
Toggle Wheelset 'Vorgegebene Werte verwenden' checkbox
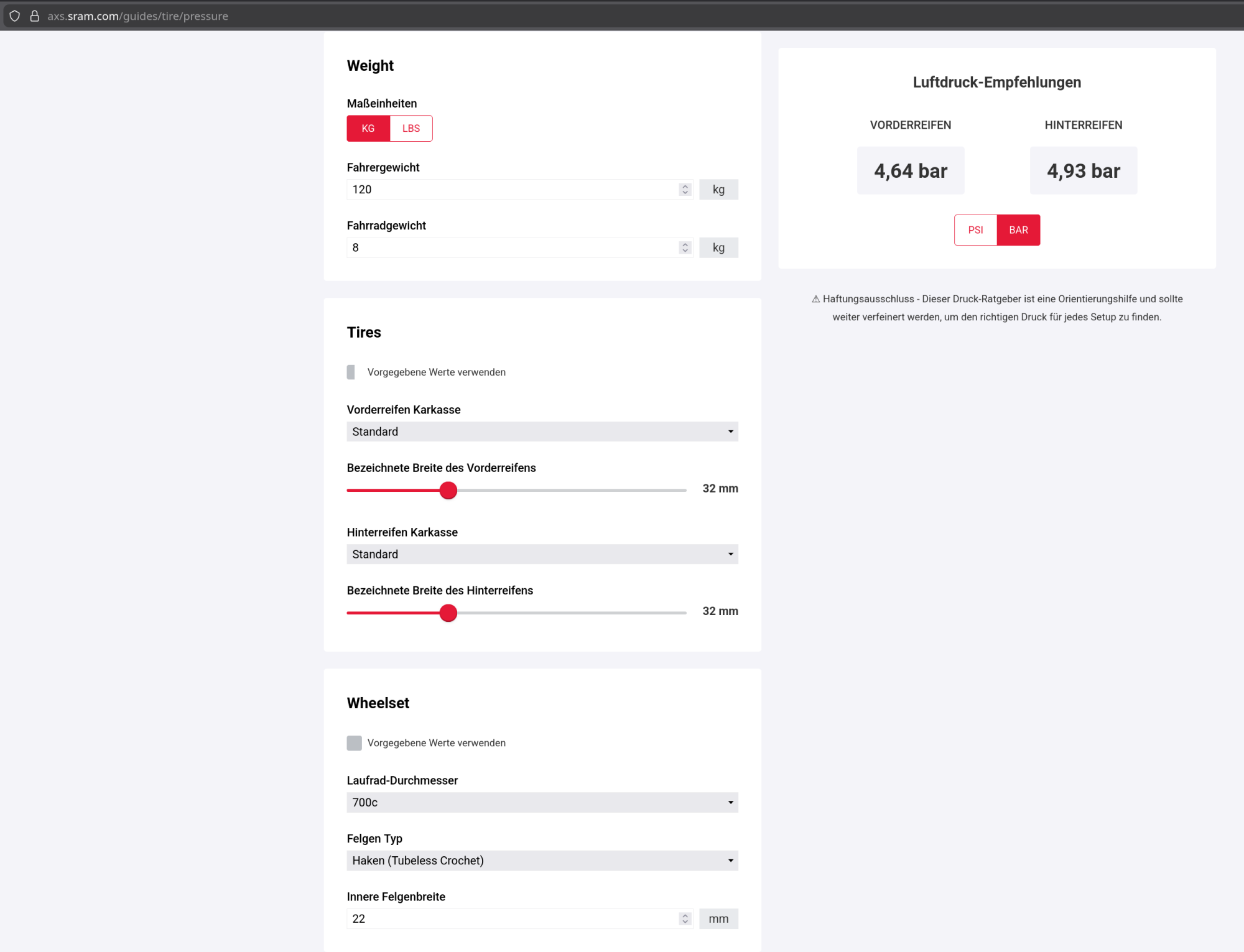point(354,743)
